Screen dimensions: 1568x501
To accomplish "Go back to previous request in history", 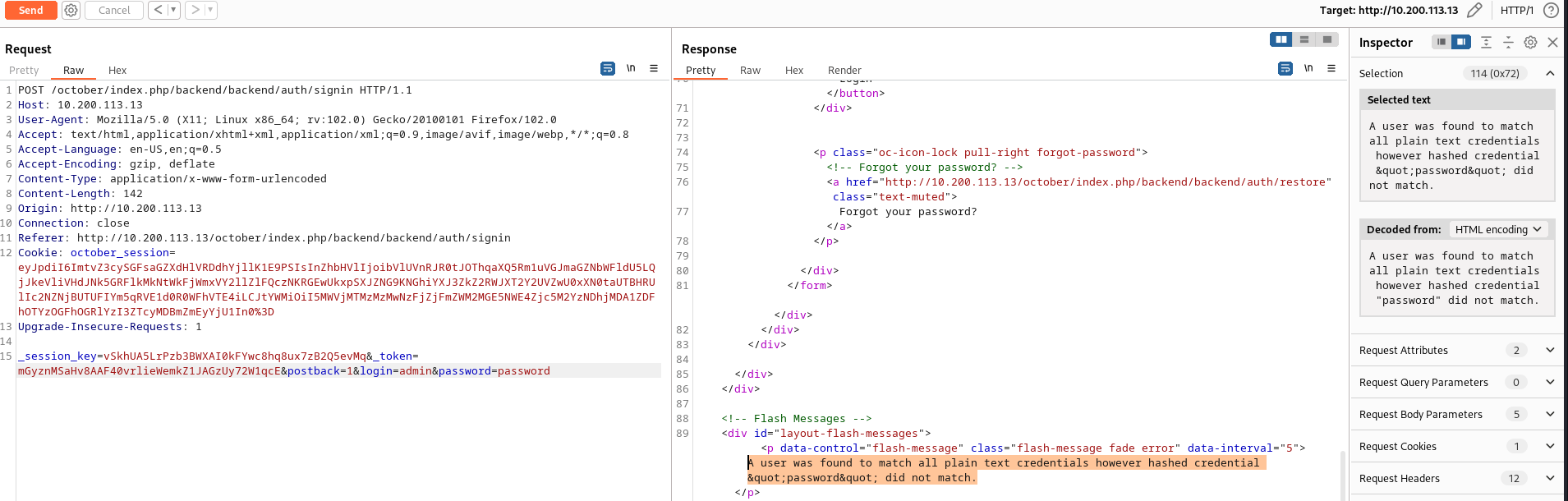I will 159,11.
